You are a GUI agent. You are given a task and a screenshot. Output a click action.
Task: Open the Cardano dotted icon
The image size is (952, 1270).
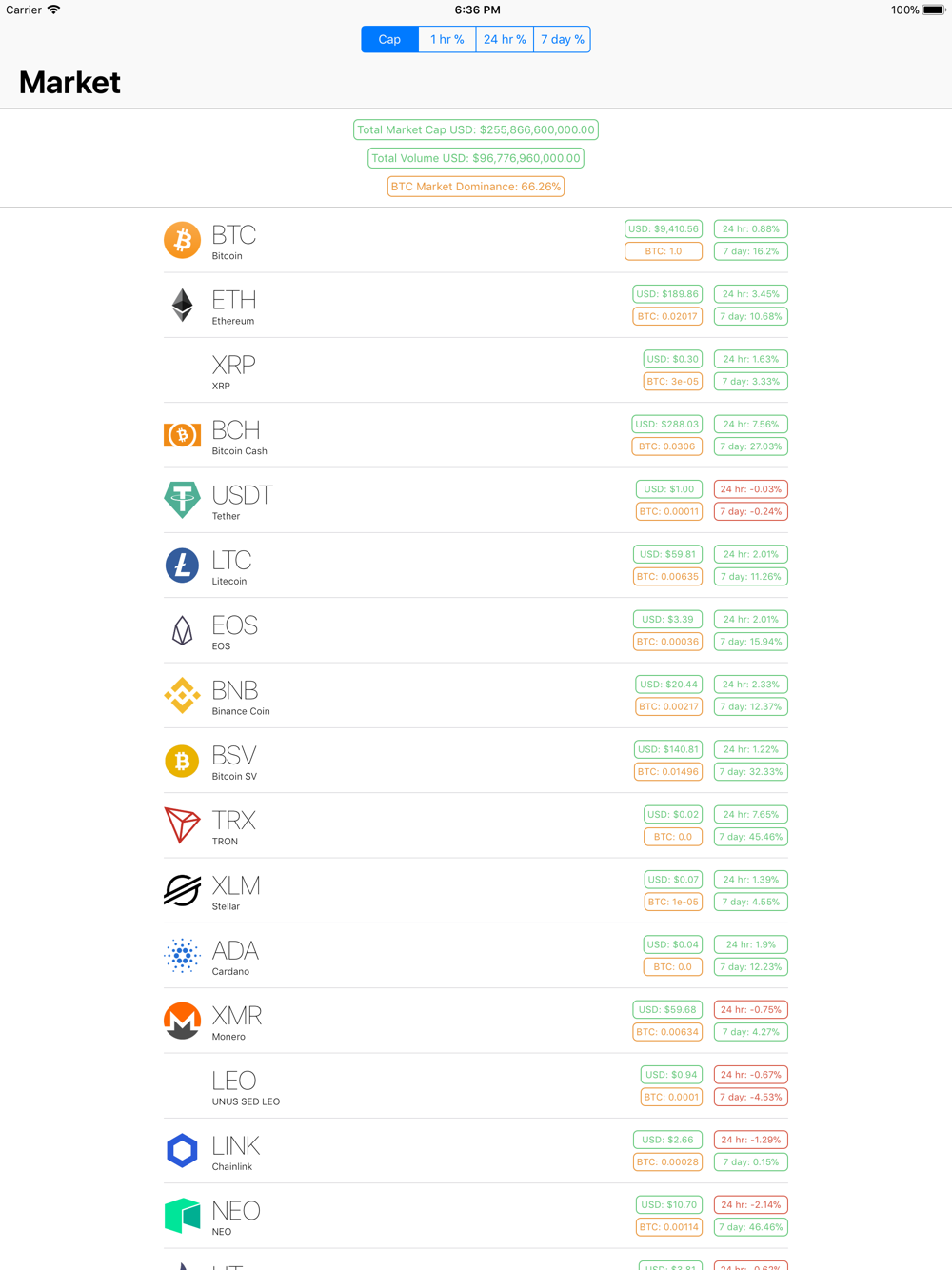click(182, 955)
